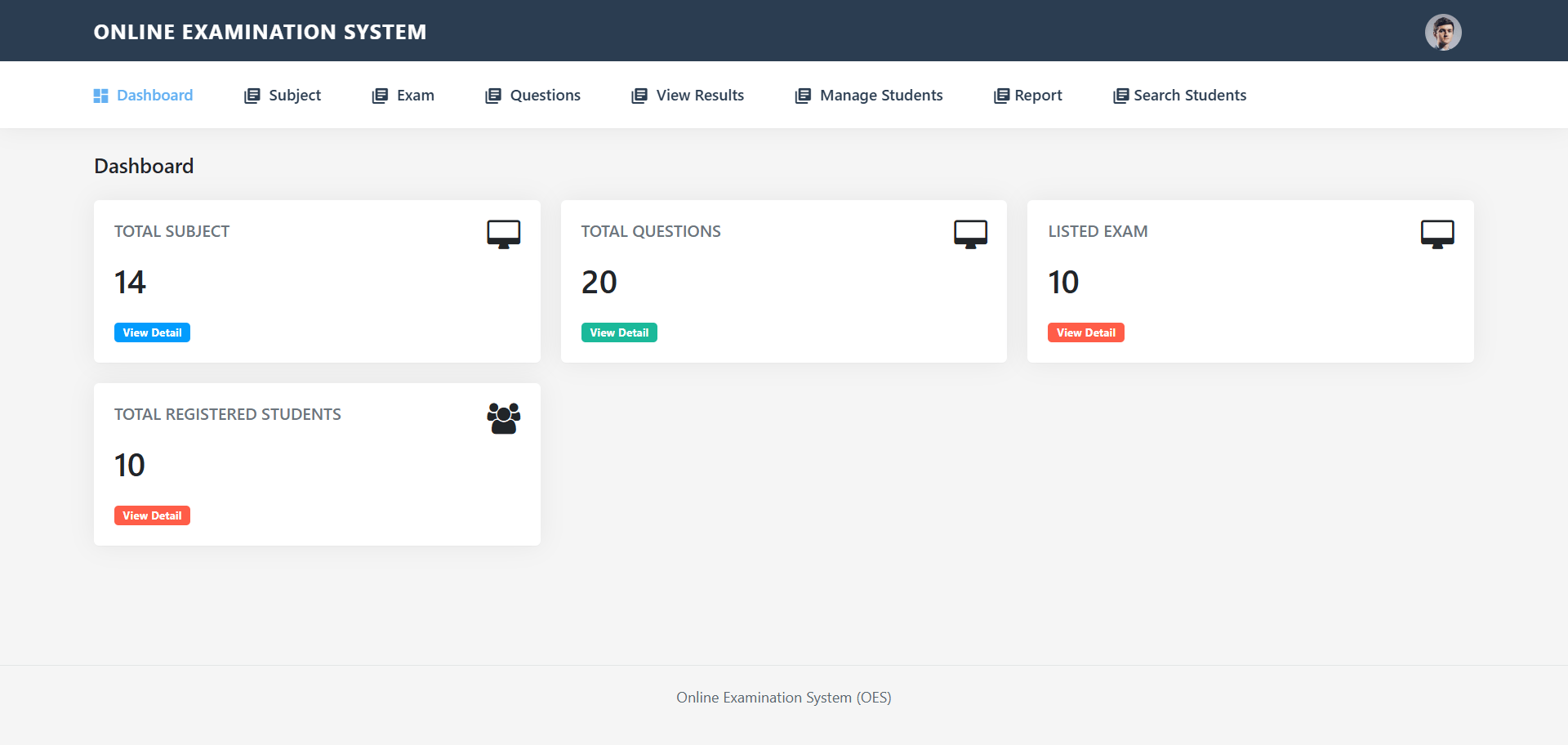This screenshot has height=745, width=1568.
Task: Open Manage Students section
Action: (x=881, y=96)
